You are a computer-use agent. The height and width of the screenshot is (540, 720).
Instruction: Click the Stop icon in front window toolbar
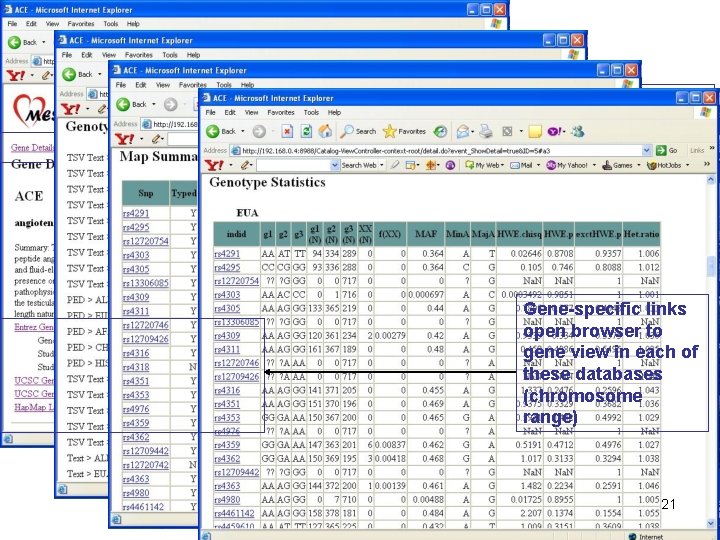coord(287,131)
